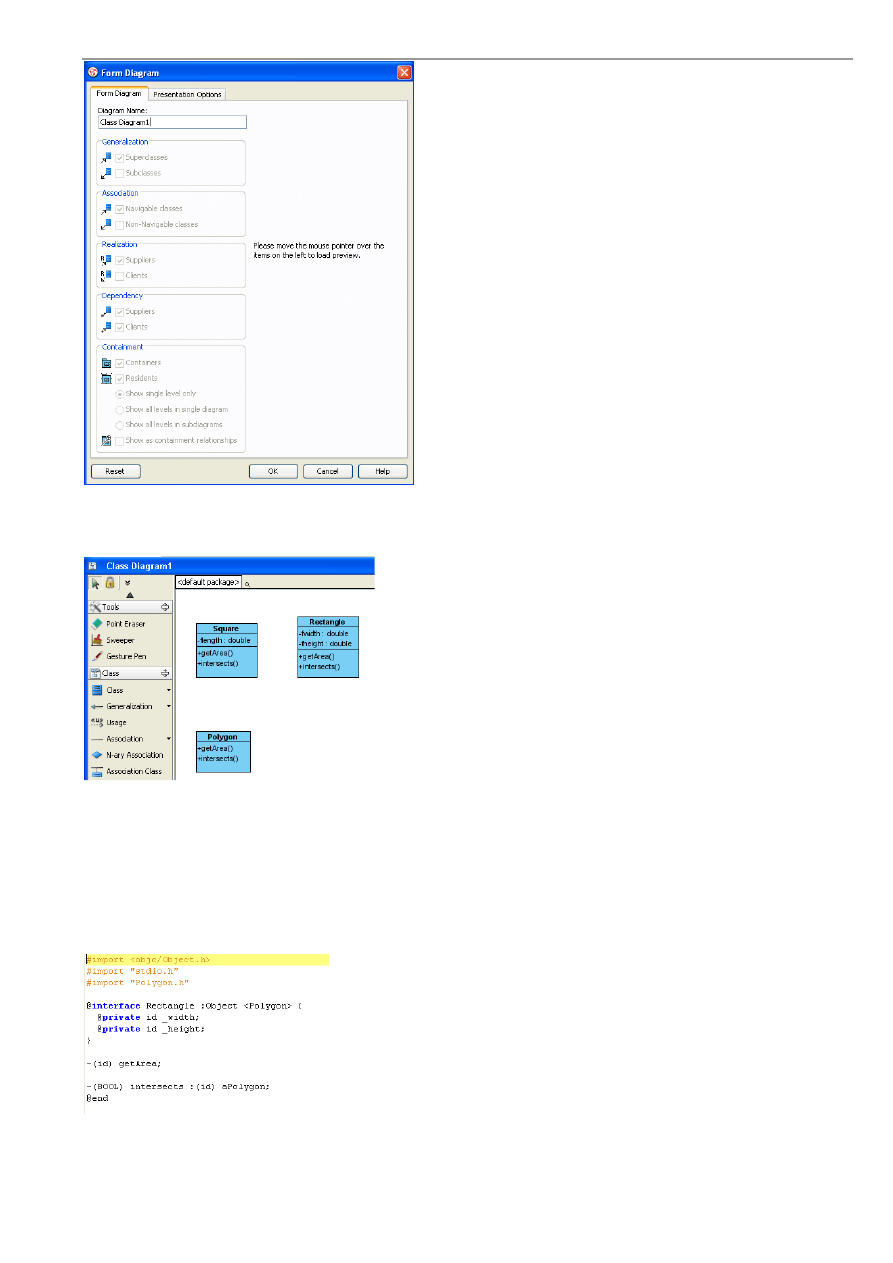Select the N-ary Association tool
This screenshot has width=893, height=1263.
click(133, 755)
